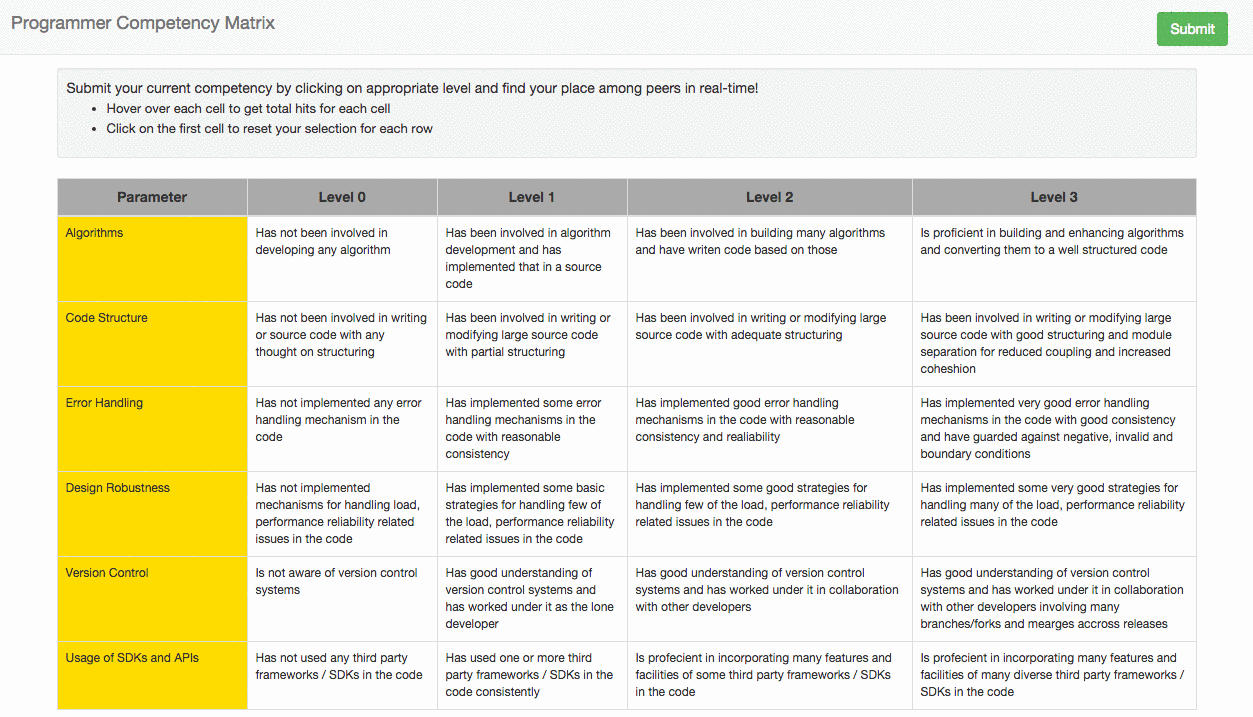Screen dimensions: 1253x717
Task: Choose Level 1 for Error Handling
Action: pos(532,428)
